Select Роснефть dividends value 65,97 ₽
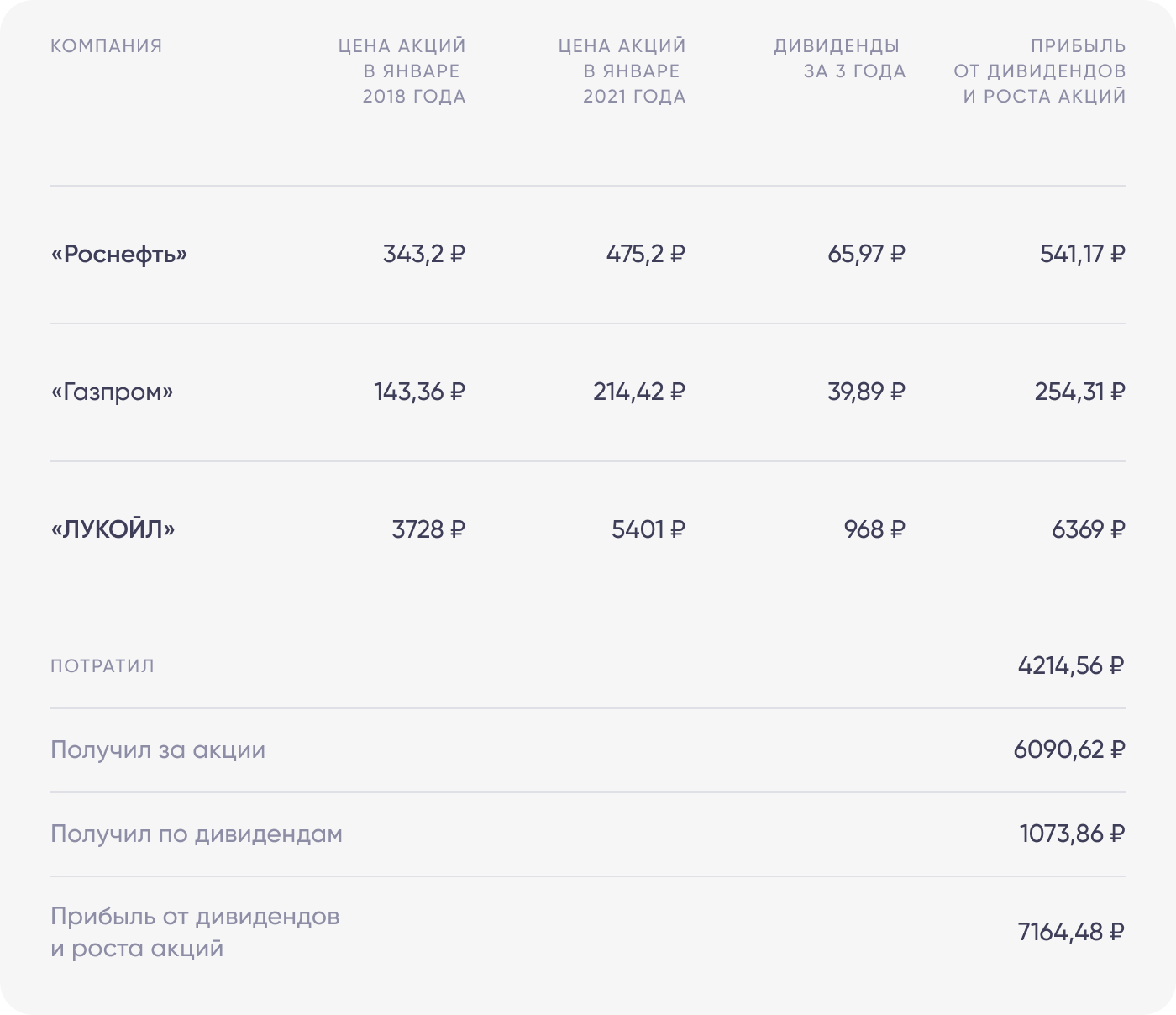Viewport: 1176px width, 1015px height. coord(866,254)
